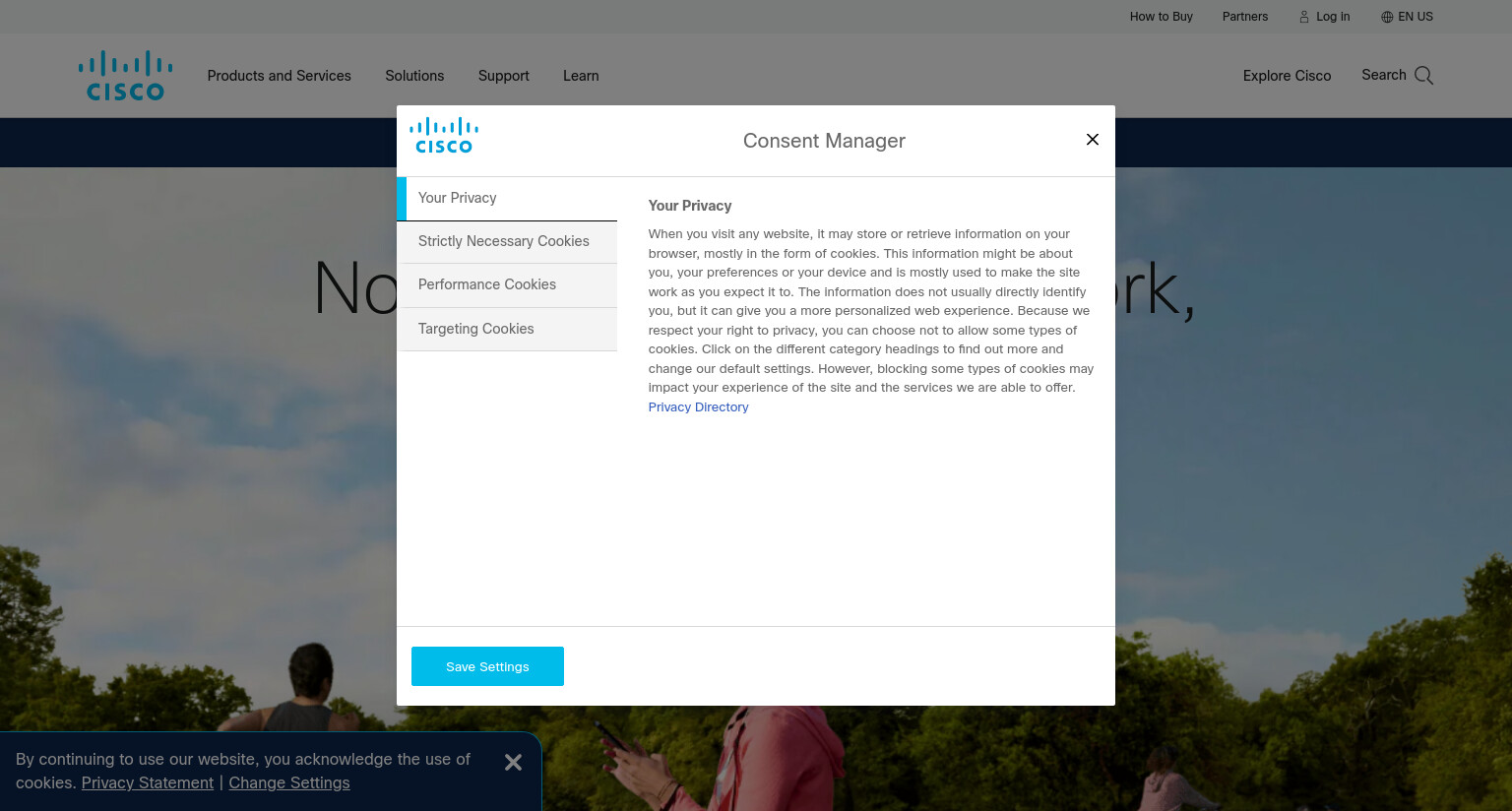
Task: Click the Search magnifier icon
Action: (1423, 76)
